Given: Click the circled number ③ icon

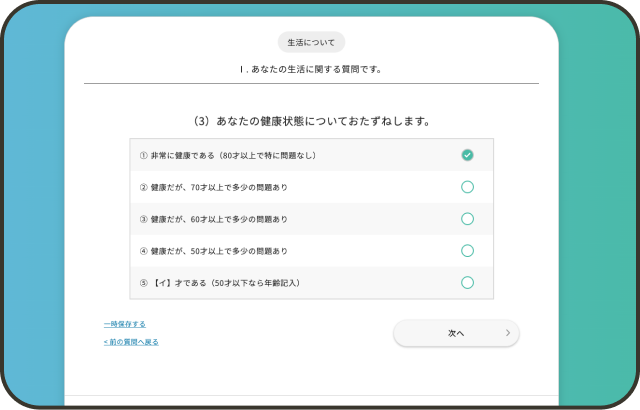Looking at the screenshot, I should pyautogui.click(x=143, y=219).
